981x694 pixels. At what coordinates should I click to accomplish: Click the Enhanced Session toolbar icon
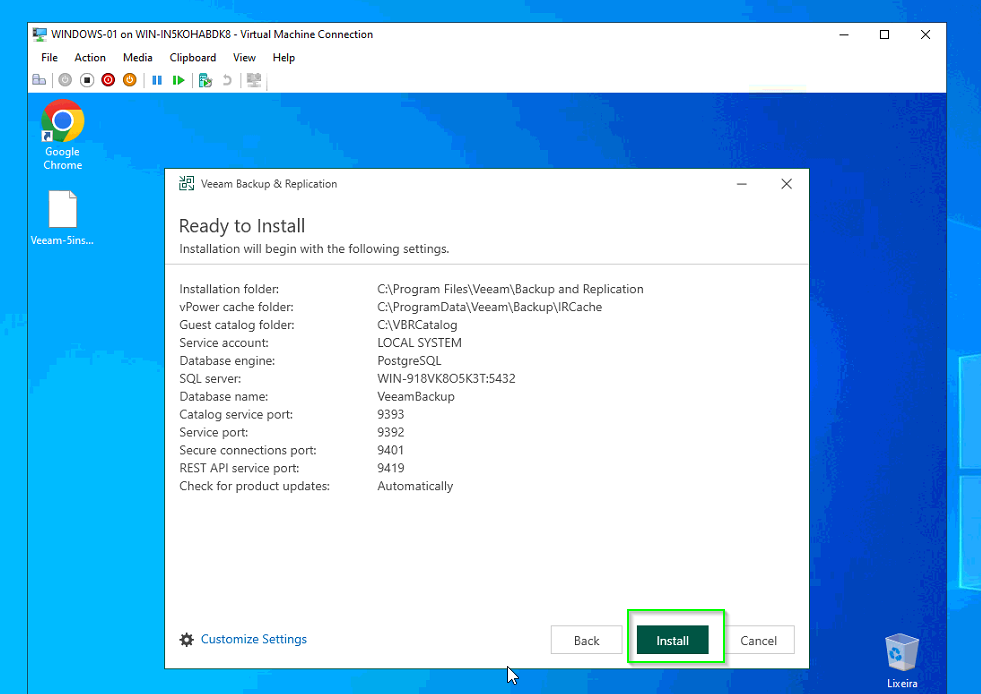[254, 80]
